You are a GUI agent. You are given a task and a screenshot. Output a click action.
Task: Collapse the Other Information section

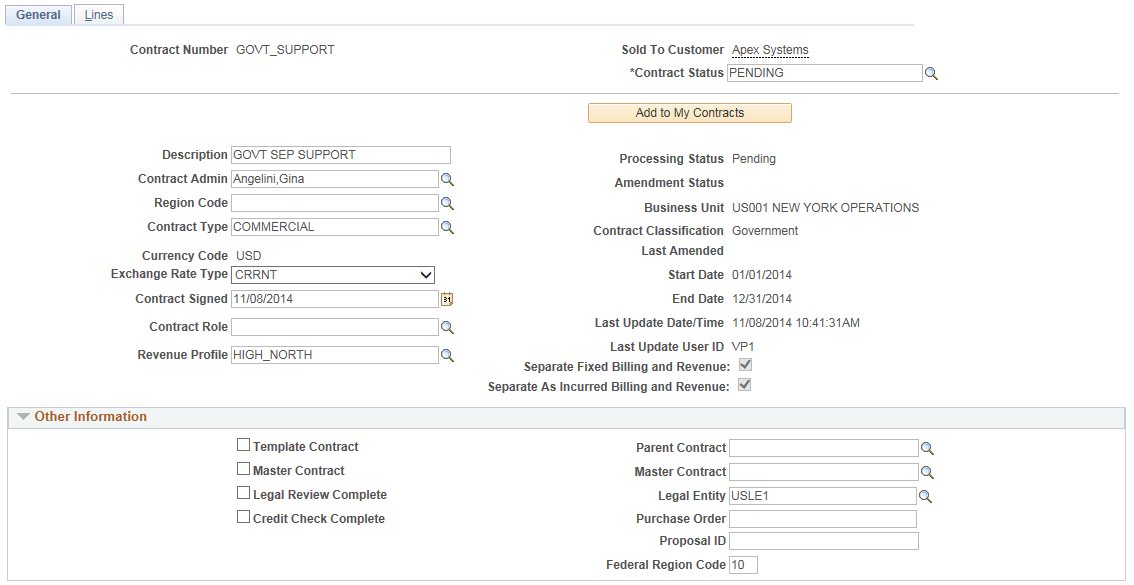(x=24, y=416)
